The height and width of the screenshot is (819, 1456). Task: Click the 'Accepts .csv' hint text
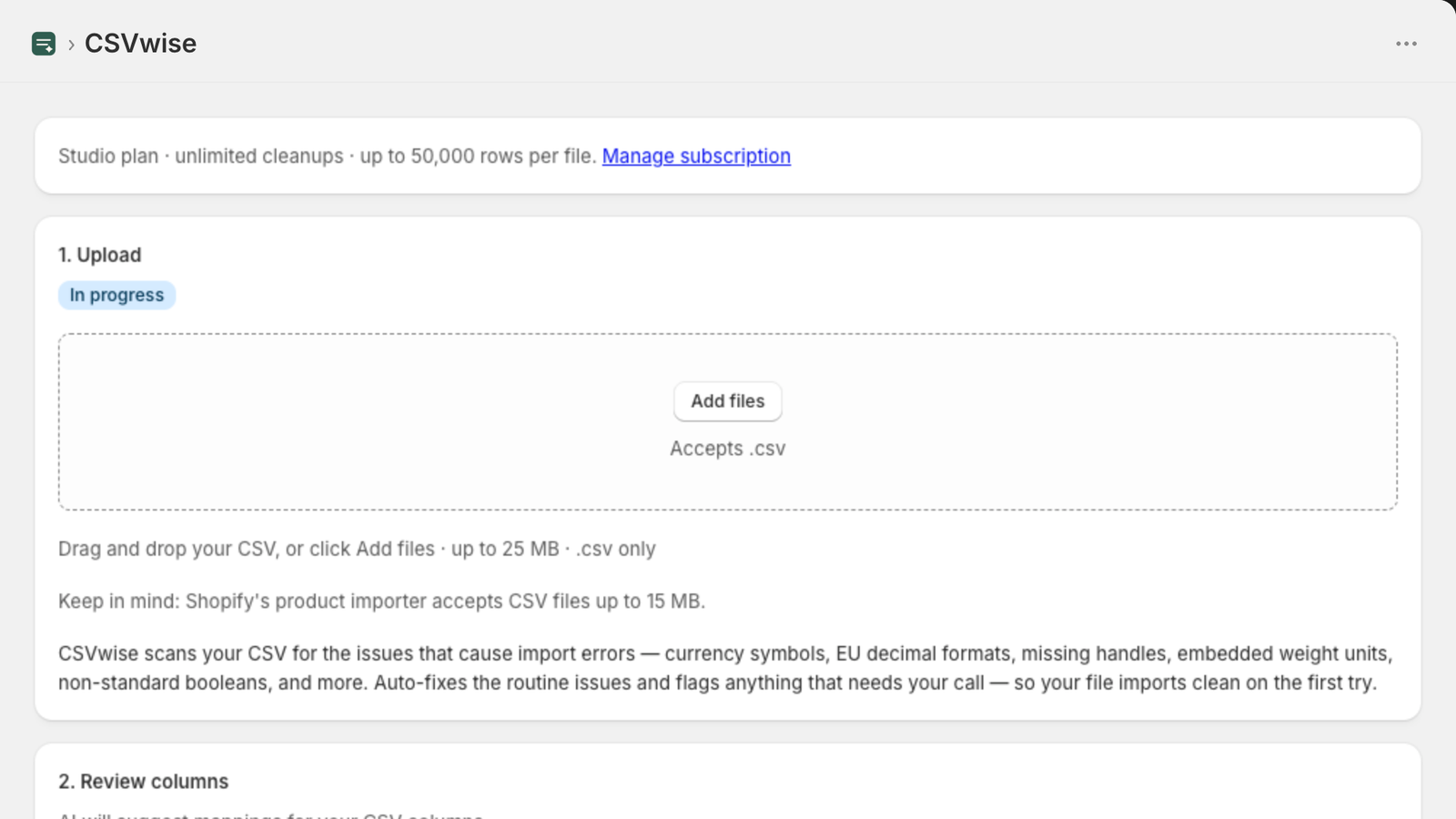[728, 449]
